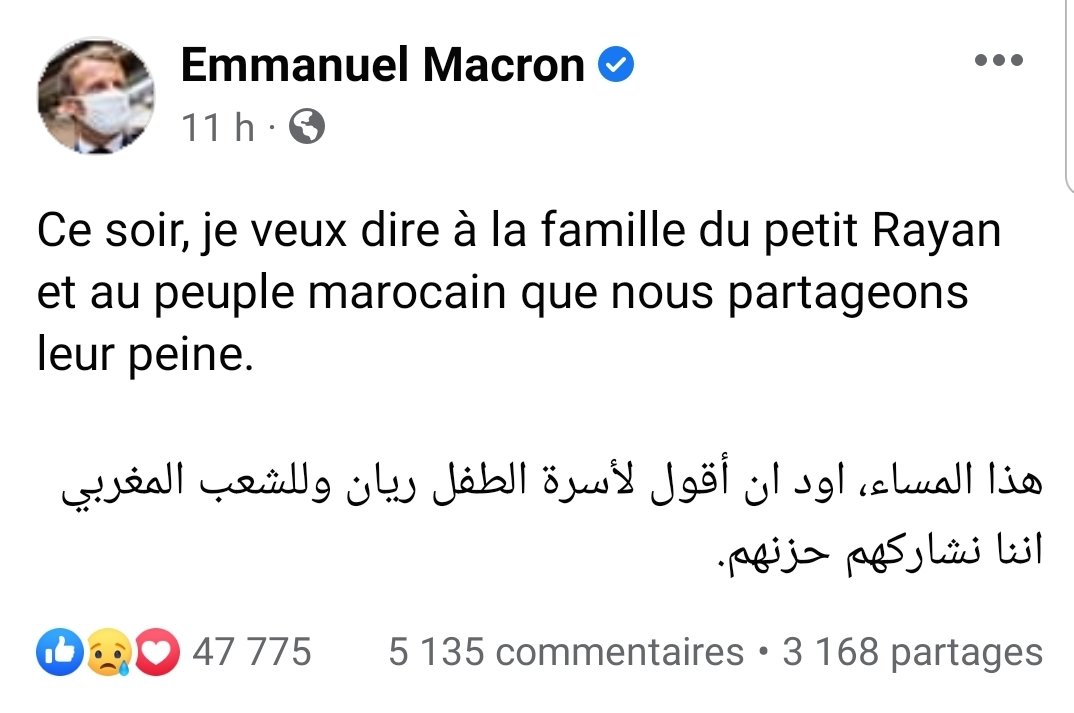The image size is (1074, 713).
Task: Open the Emmanuel Macron profile name link
Action: [x=382, y=66]
